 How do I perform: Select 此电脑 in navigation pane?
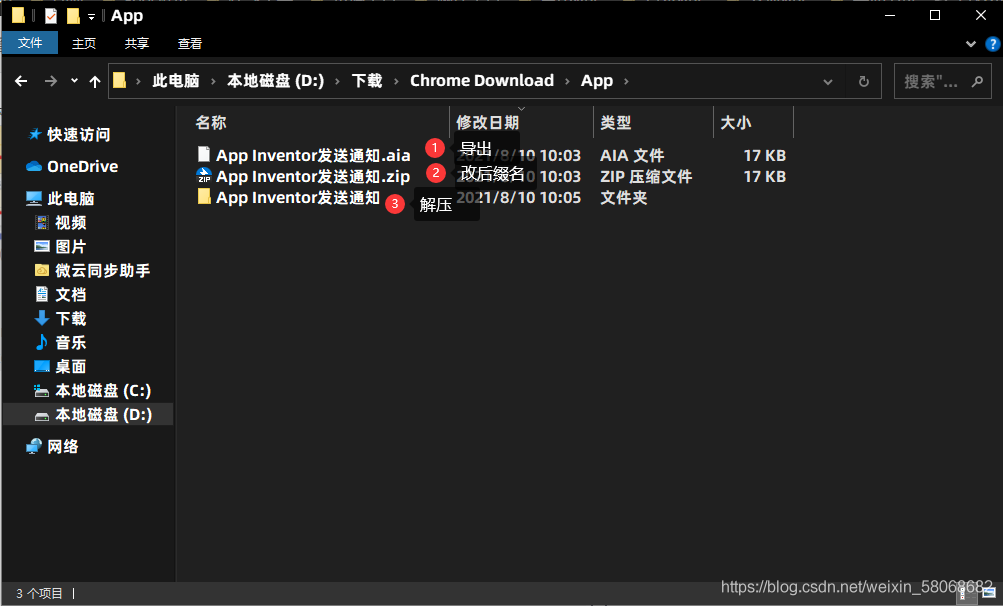(x=71, y=198)
